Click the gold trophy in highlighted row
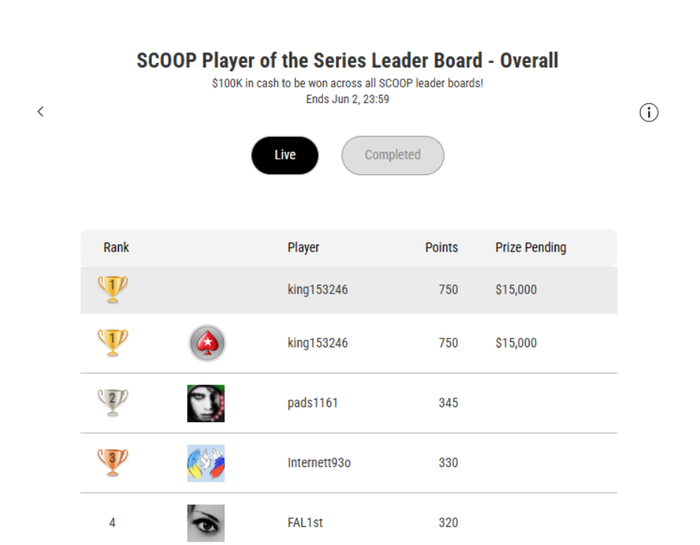The height and width of the screenshot is (545, 700). click(112, 289)
